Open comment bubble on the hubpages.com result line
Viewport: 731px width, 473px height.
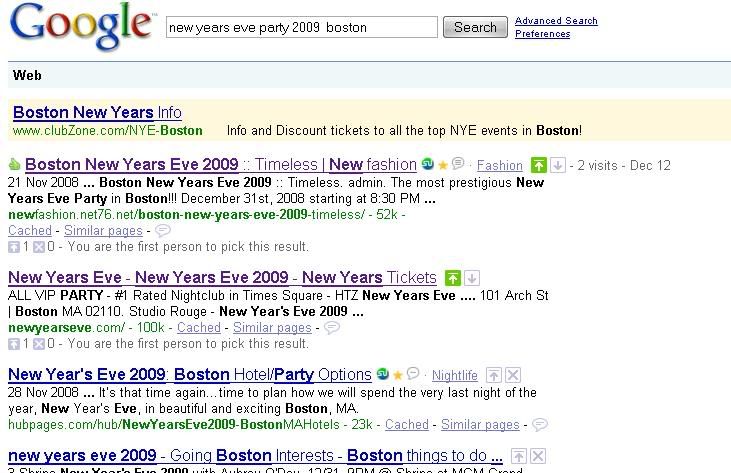click(540, 425)
